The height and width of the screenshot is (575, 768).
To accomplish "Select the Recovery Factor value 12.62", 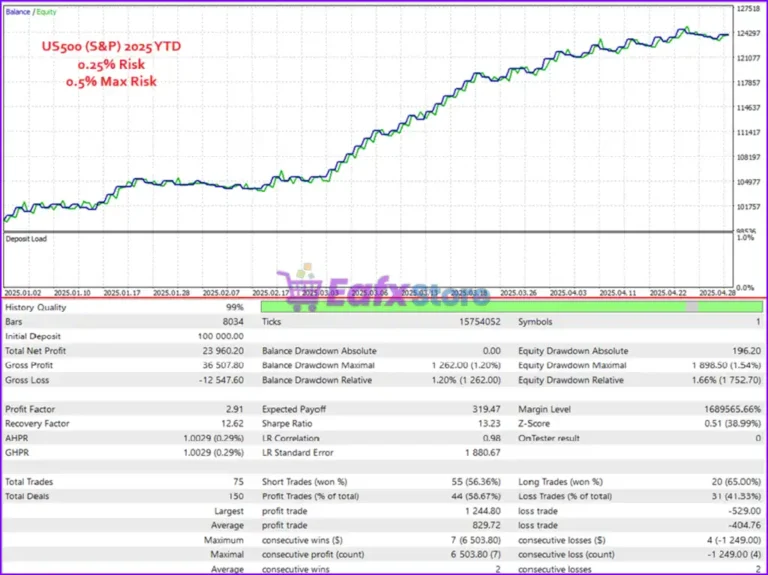I will (x=233, y=424).
